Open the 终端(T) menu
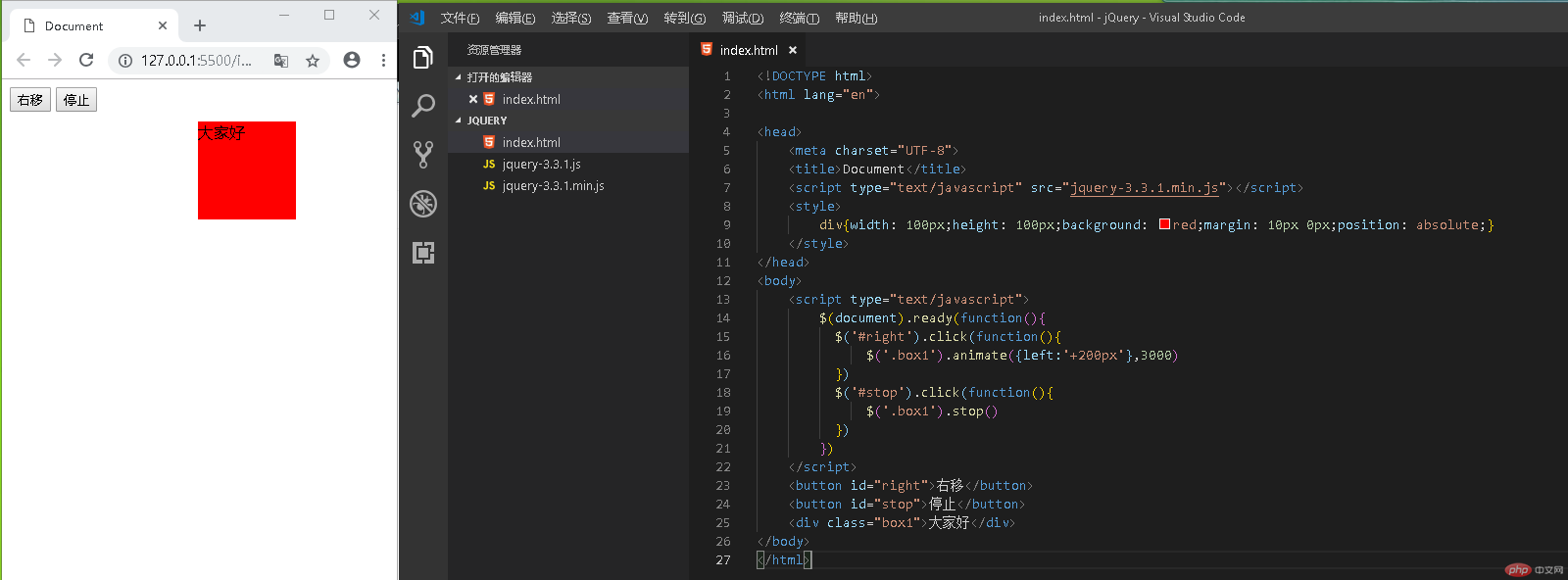This screenshot has width=1568, height=580. click(x=799, y=18)
